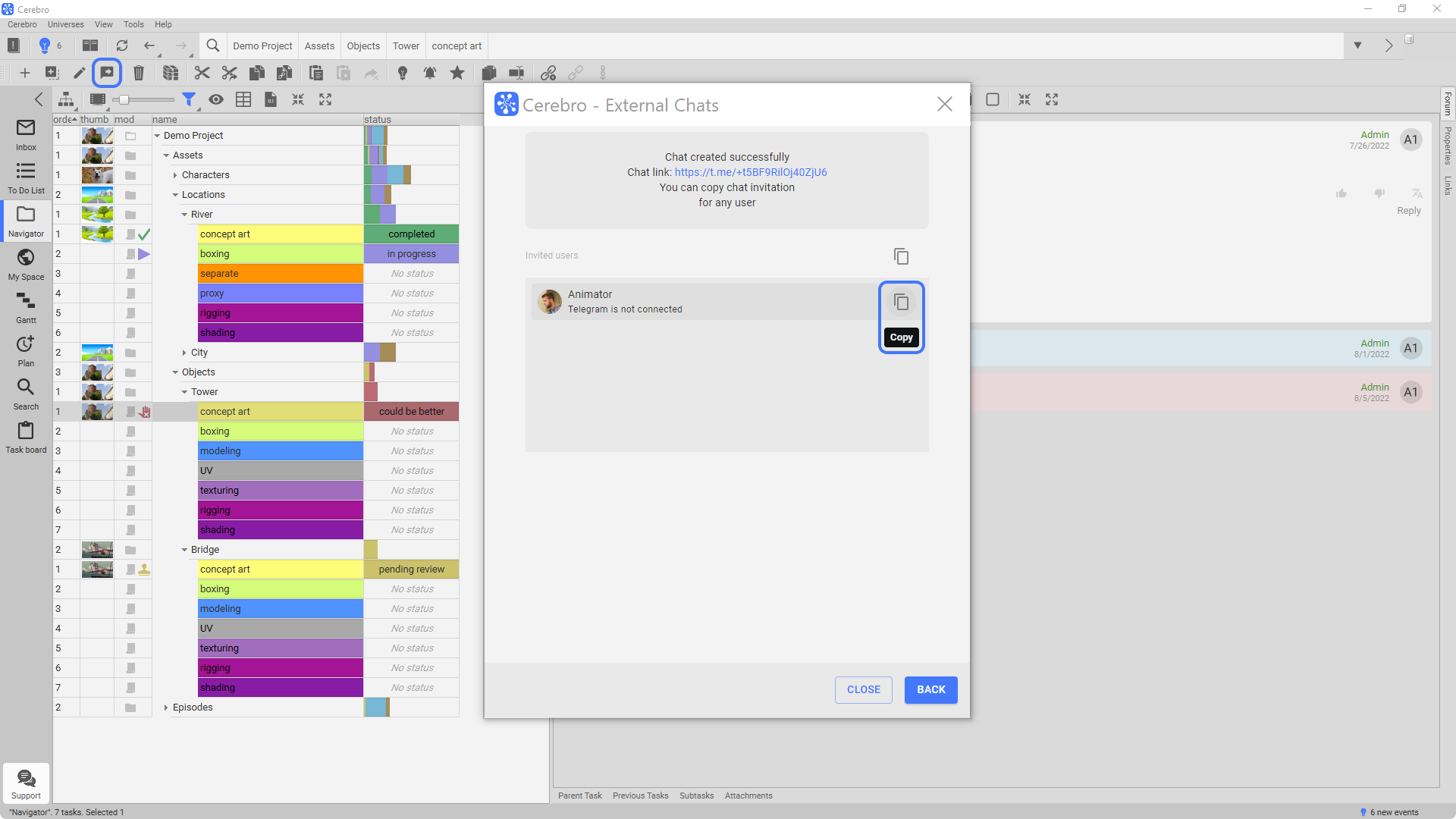Toggle the task filter funnel
The height and width of the screenshot is (819, 1456).
189,99
